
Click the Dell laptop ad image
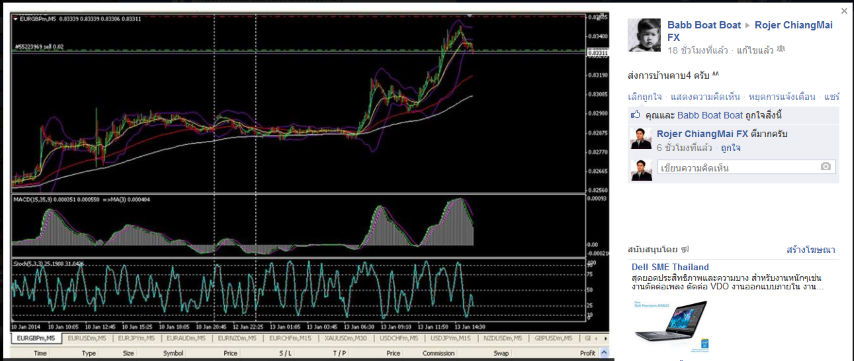click(671, 326)
